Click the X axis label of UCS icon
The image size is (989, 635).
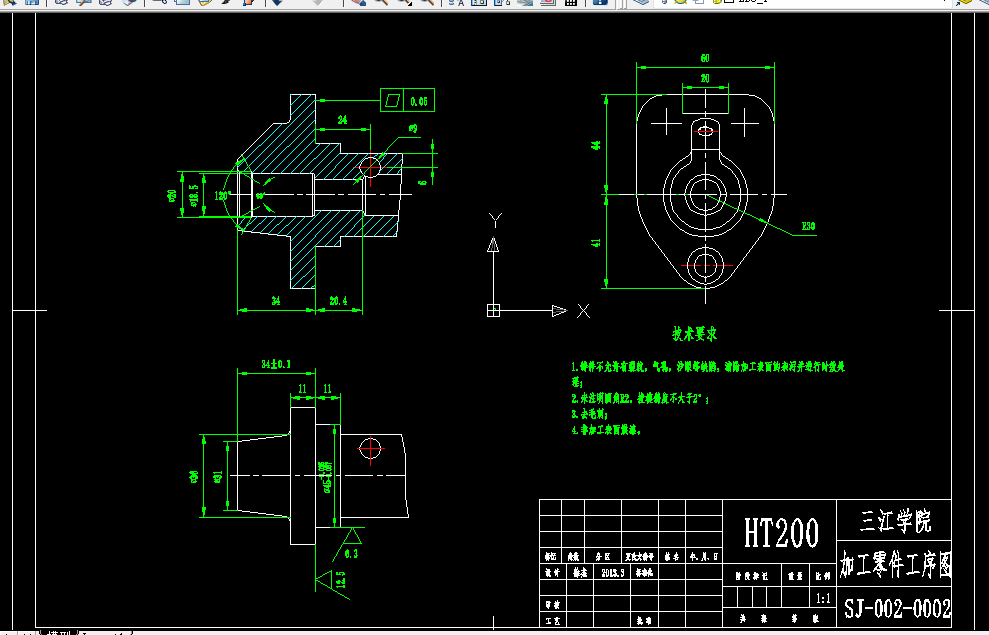pos(583,311)
